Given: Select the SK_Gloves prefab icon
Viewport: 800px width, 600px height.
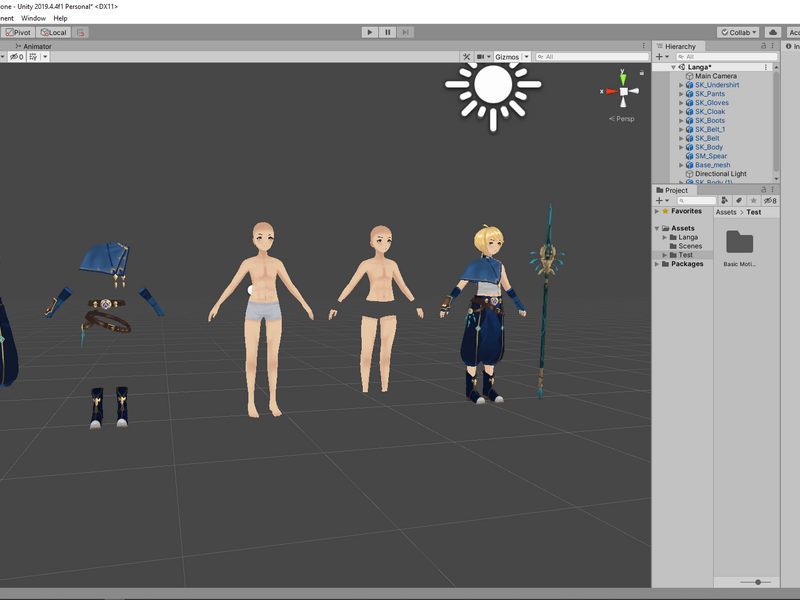Looking at the screenshot, I should click(x=689, y=103).
